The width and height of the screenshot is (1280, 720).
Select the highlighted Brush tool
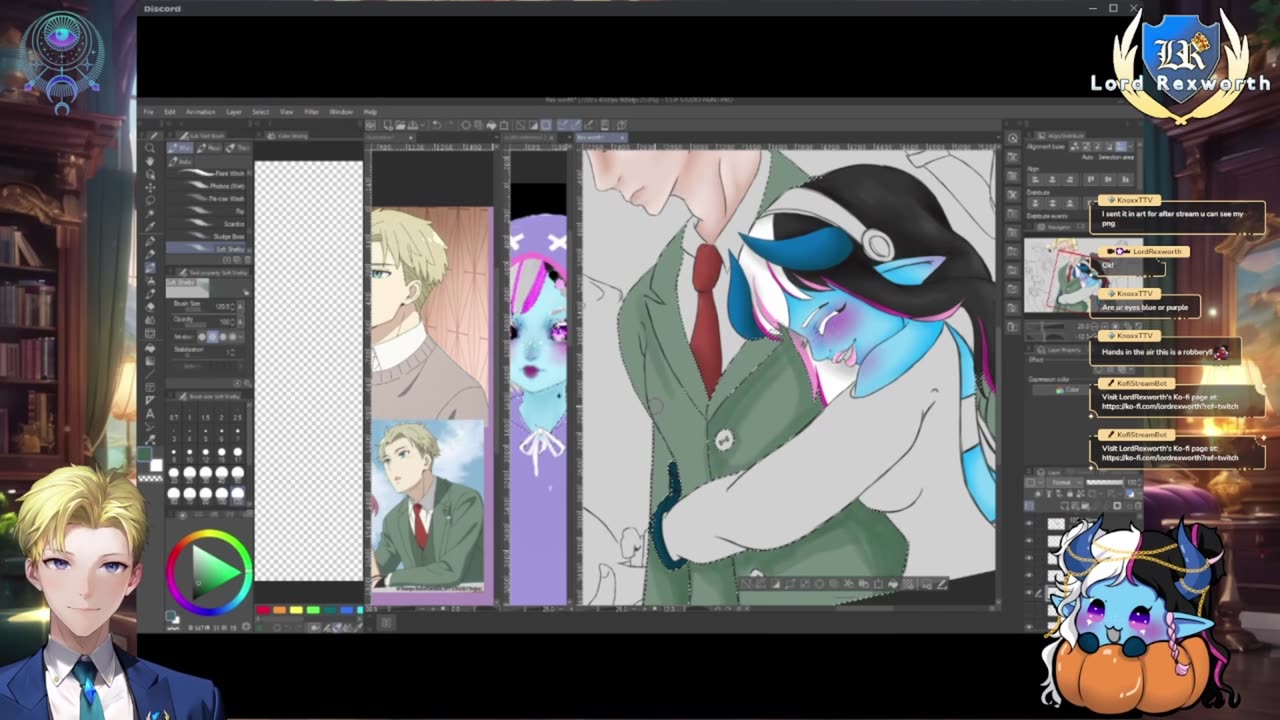click(150, 267)
